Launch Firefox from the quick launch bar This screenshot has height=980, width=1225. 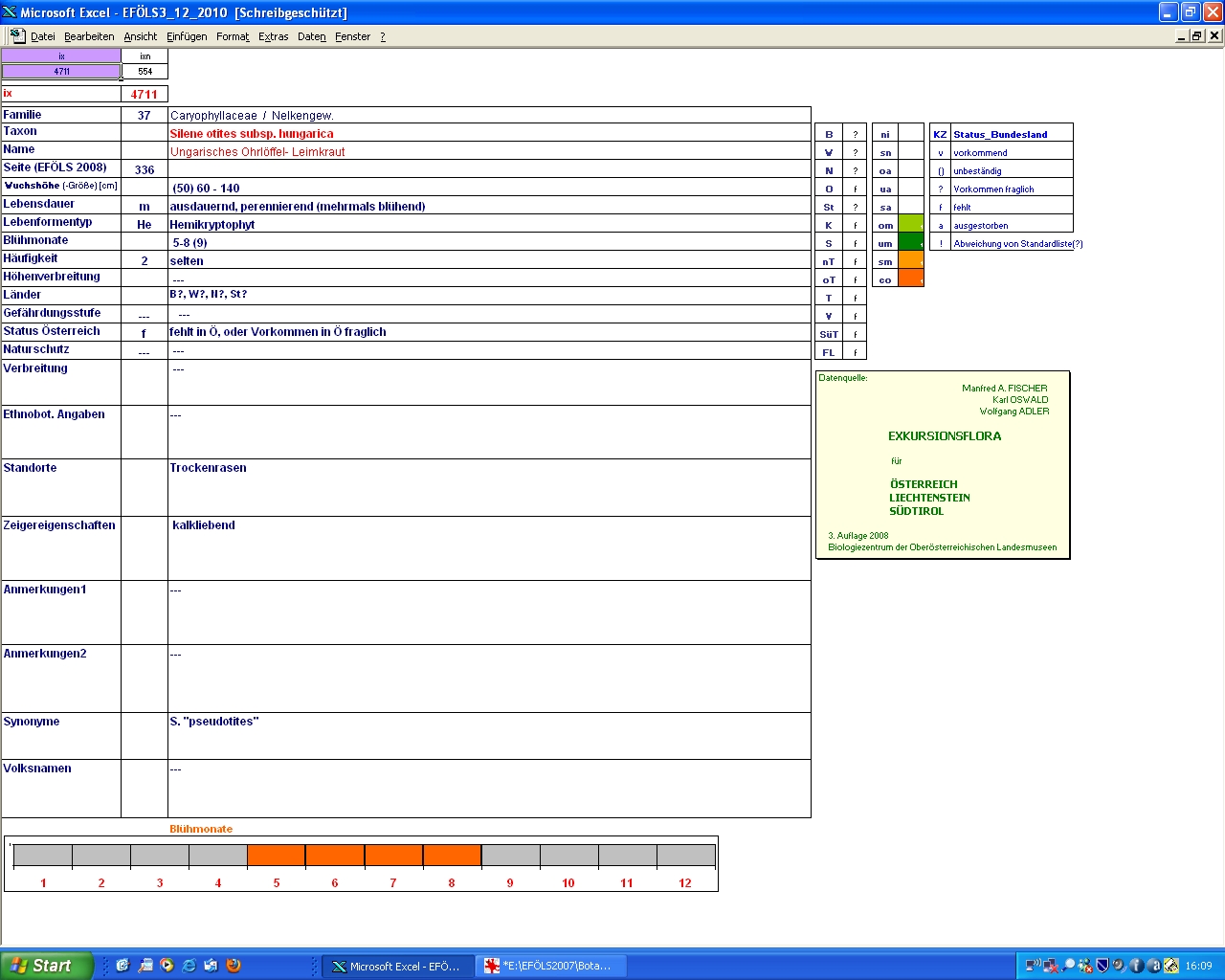click(x=233, y=966)
